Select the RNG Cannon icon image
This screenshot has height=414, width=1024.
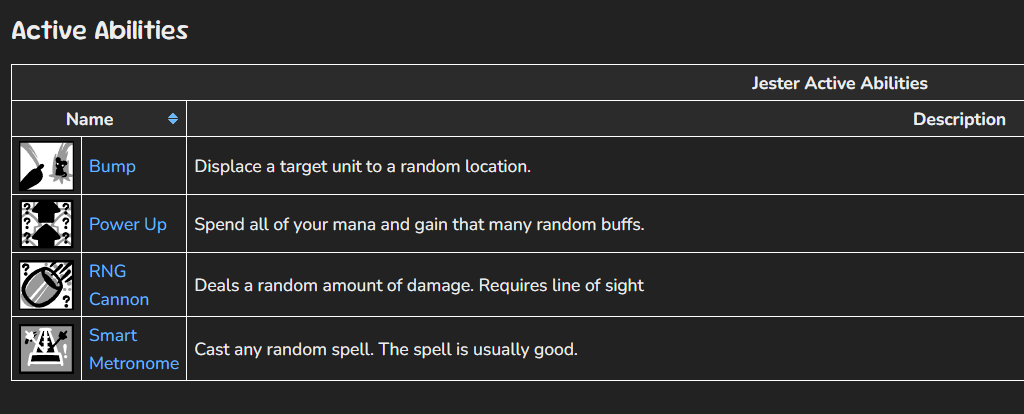46,285
